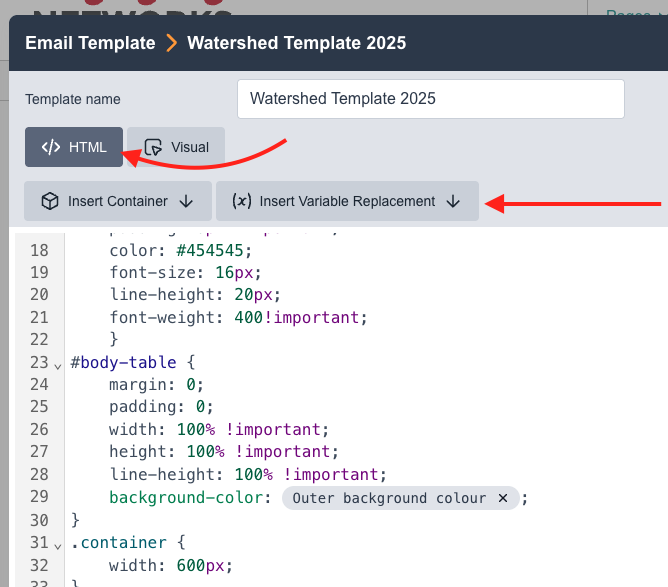Image resolution: width=668 pixels, height=587 pixels.
Task: Click the cursor icon on Visual button
Action: pos(153,147)
